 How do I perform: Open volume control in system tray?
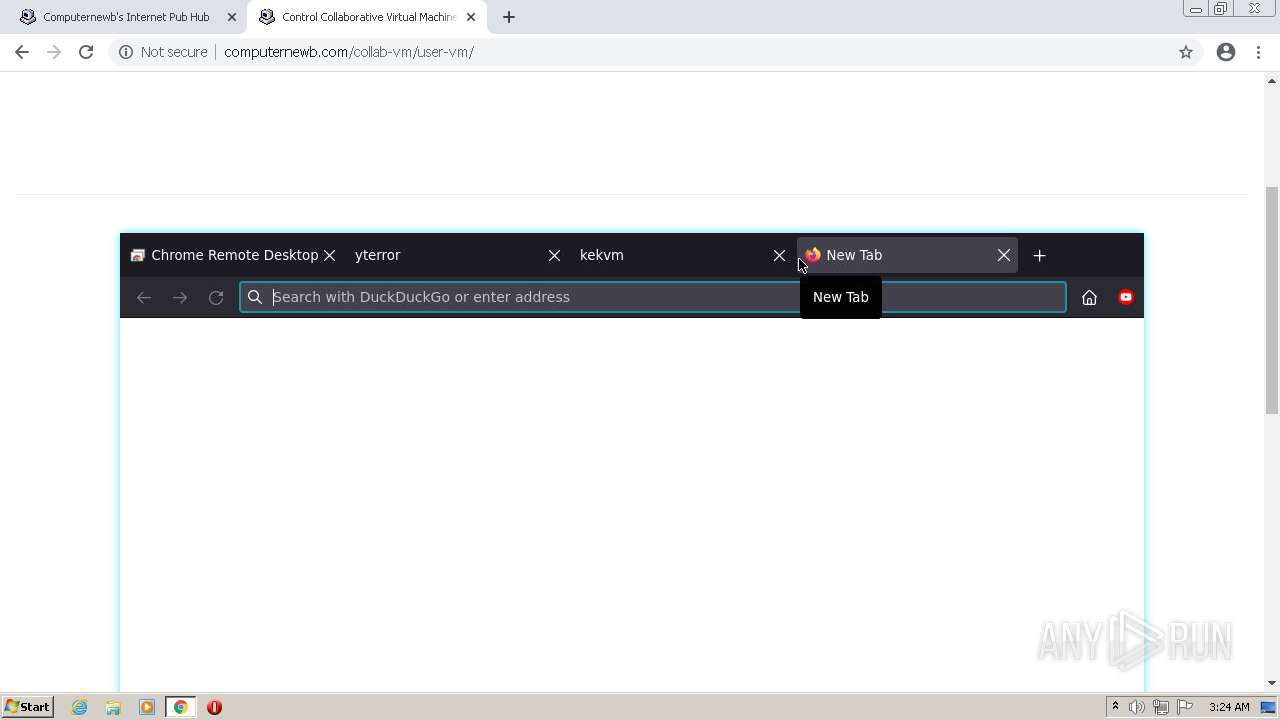point(1137,707)
